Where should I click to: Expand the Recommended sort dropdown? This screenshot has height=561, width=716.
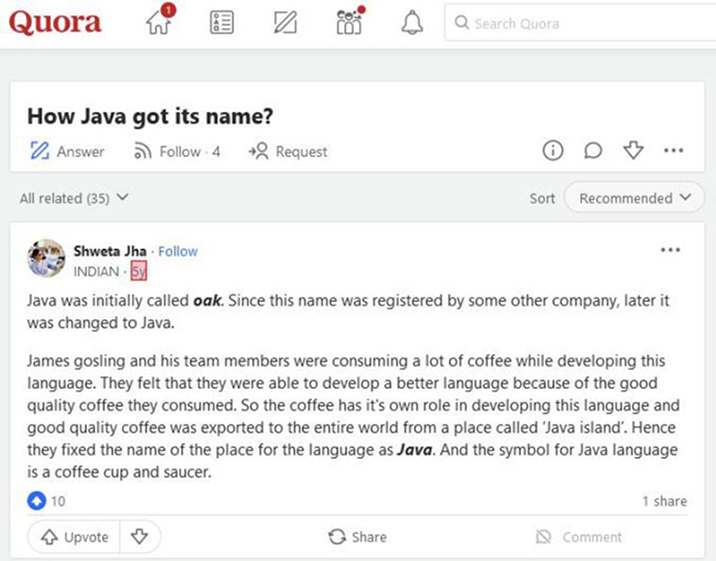(x=634, y=198)
